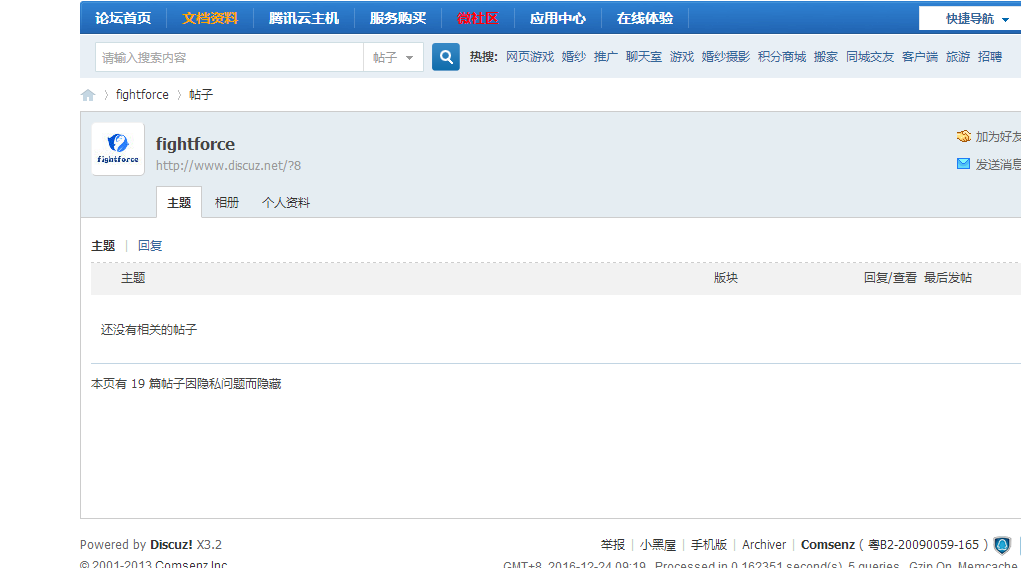Image resolution: width=1021 pixels, height=568 pixels.
Task: Switch to the 个人资料 tab
Action: [x=286, y=203]
